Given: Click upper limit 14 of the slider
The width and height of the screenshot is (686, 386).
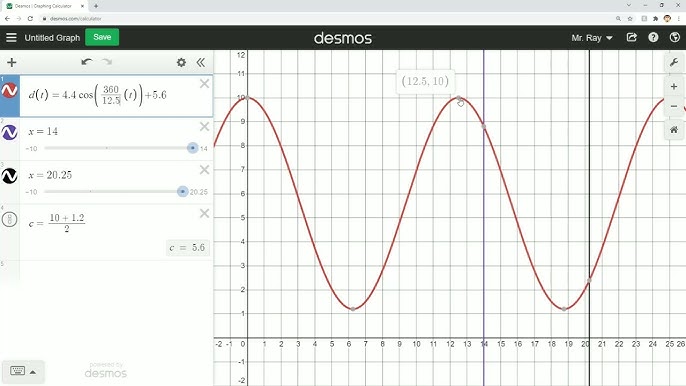Looking at the screenshot, I should (204, 149).
